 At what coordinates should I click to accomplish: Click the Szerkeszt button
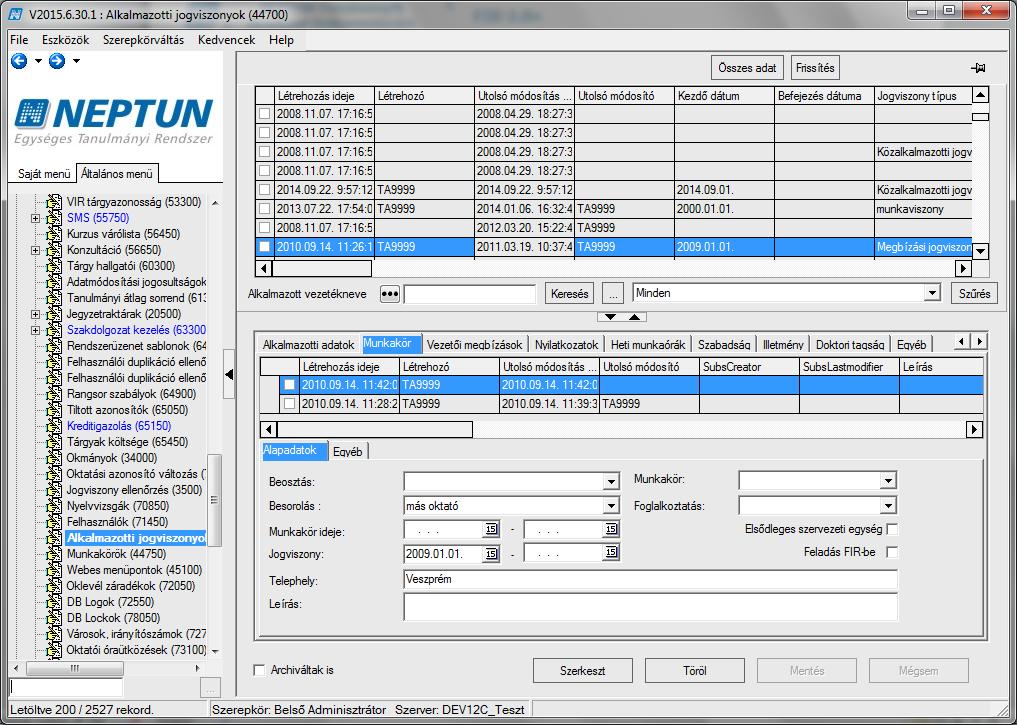click(x=582, y=671)
